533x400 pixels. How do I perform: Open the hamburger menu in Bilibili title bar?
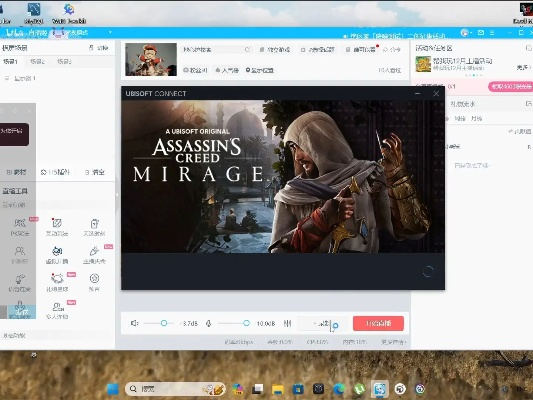coord(492,33)
